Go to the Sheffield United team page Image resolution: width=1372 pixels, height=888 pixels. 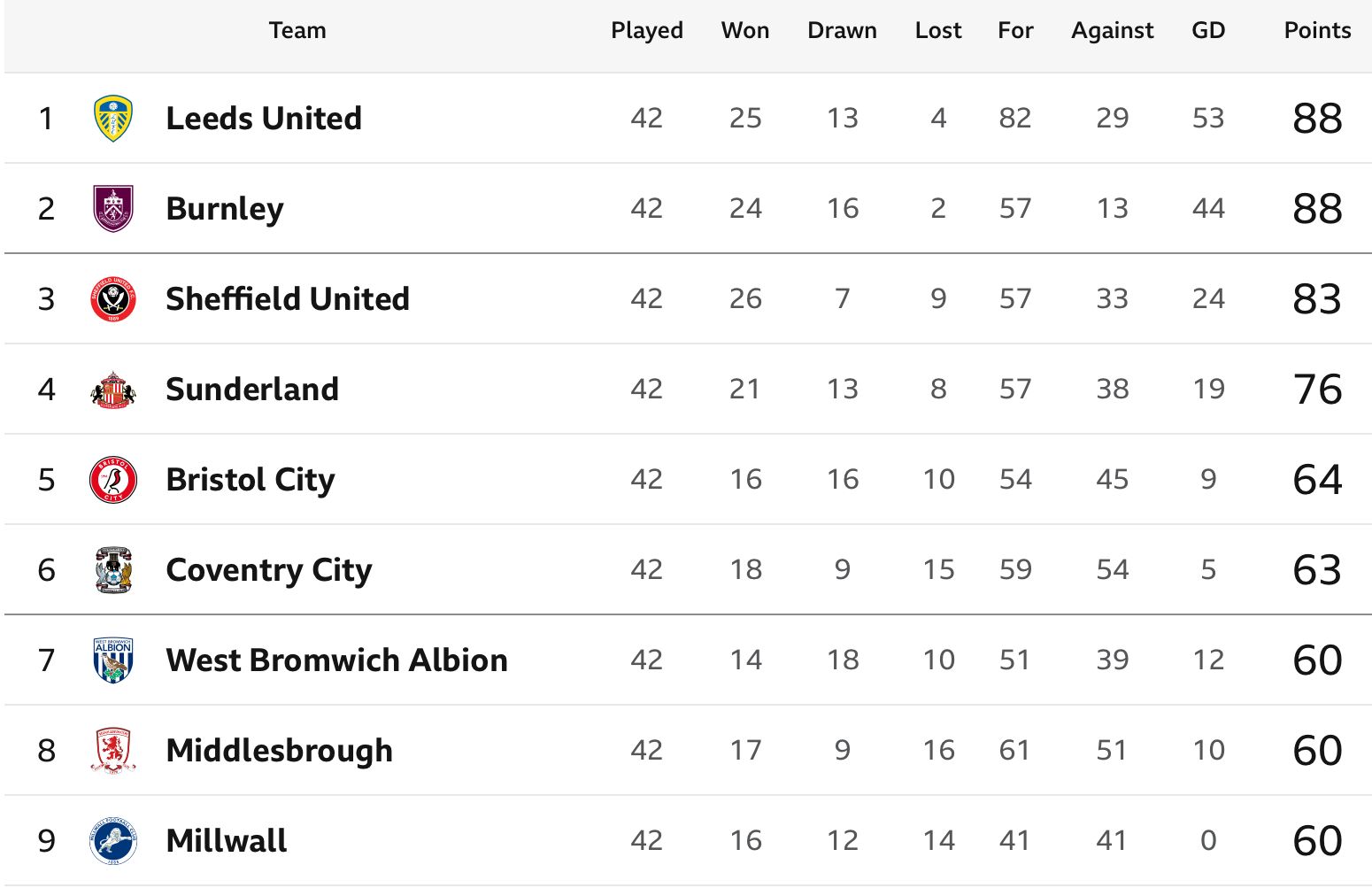pos(288,299)
